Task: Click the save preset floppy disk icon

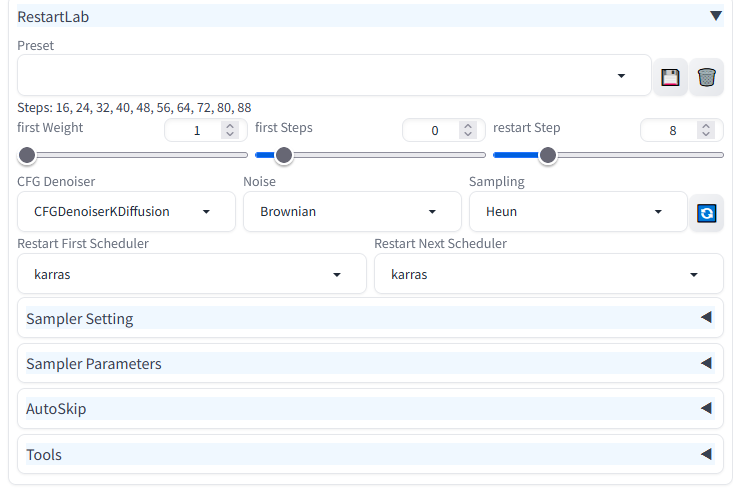Action: [670, 77]
